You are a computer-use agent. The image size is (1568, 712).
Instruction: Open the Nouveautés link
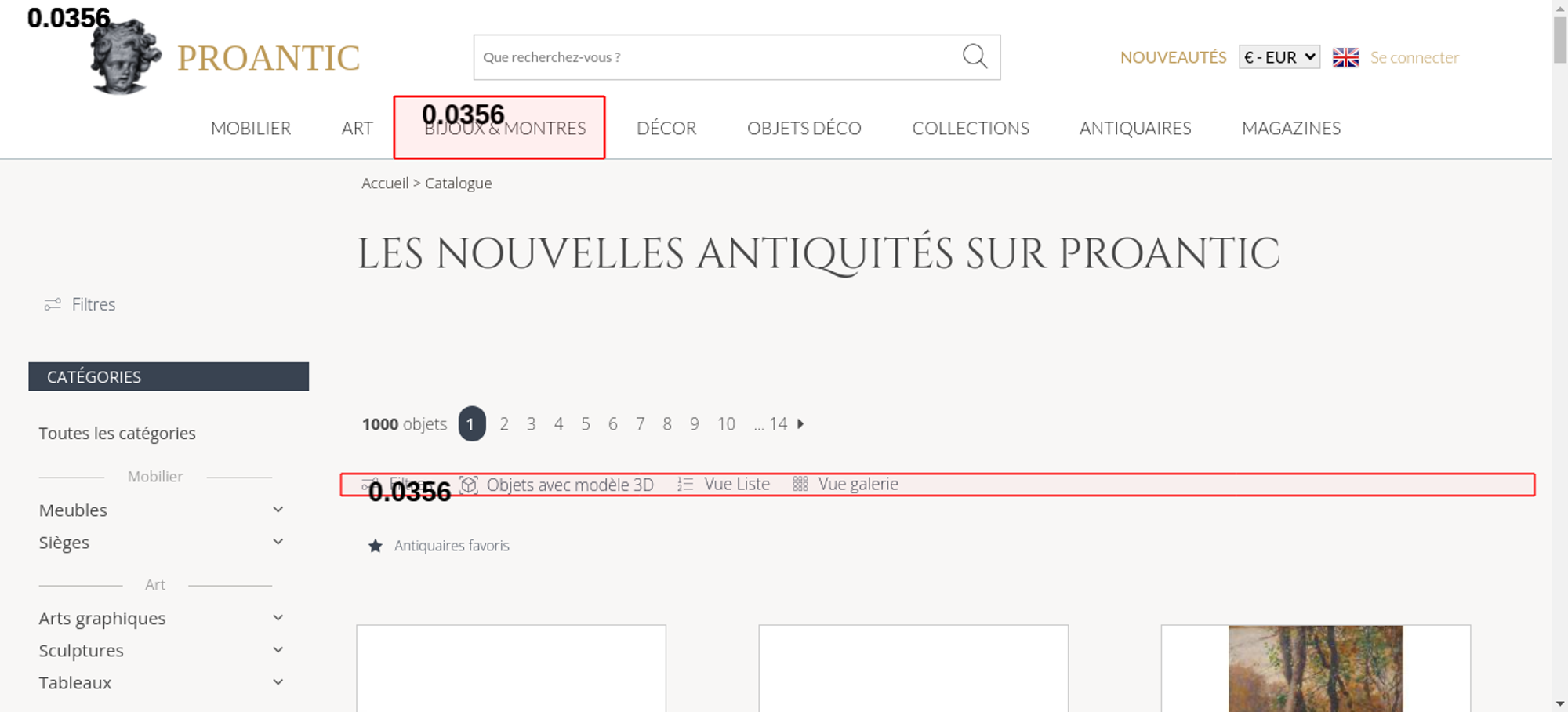coord(1172,57)
